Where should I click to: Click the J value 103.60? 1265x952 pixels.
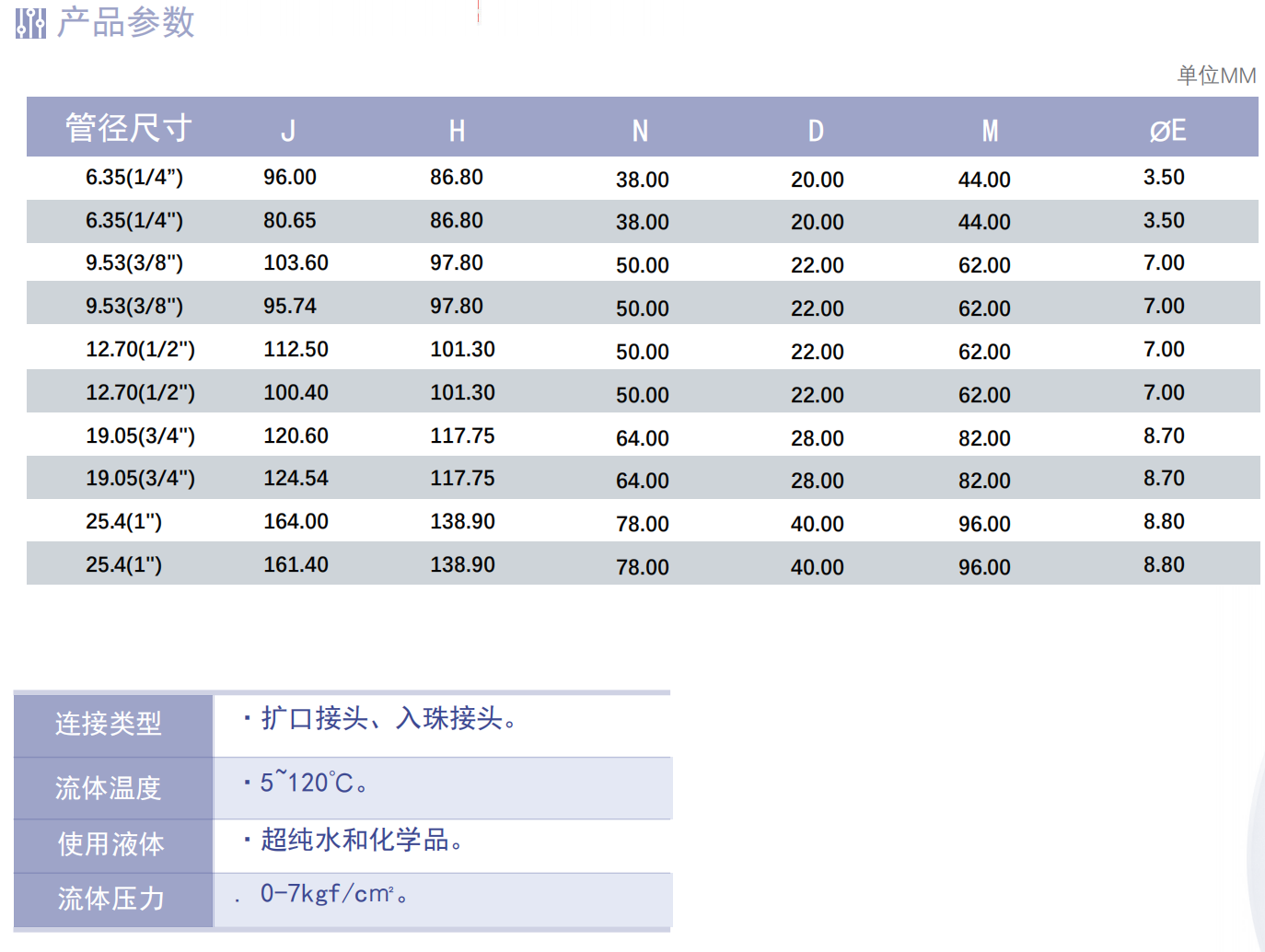(x=296, y=262)
